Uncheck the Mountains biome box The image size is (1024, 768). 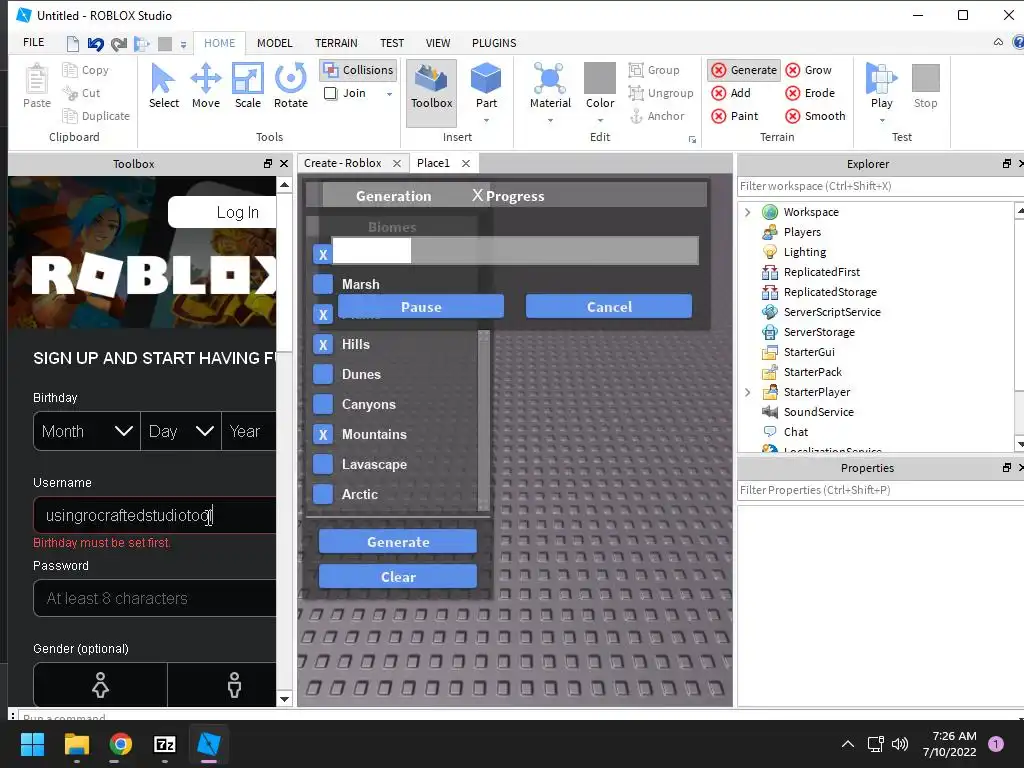tap(323, 434)
